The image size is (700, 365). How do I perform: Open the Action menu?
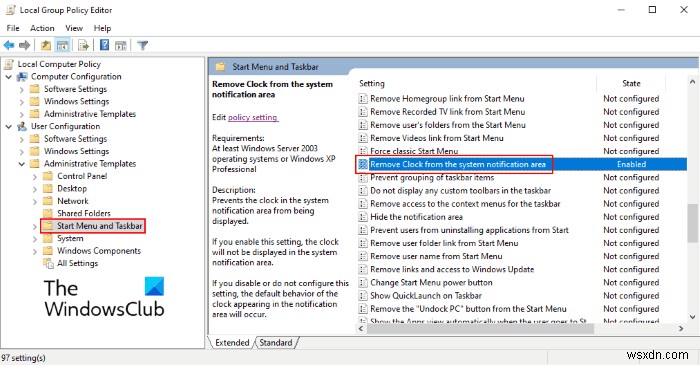(42, 28)
